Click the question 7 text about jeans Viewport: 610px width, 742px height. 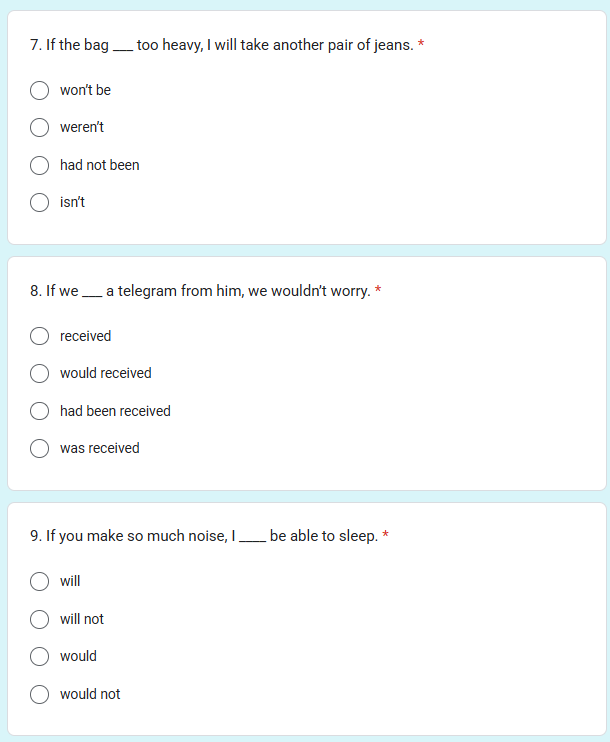coord(221,45)
